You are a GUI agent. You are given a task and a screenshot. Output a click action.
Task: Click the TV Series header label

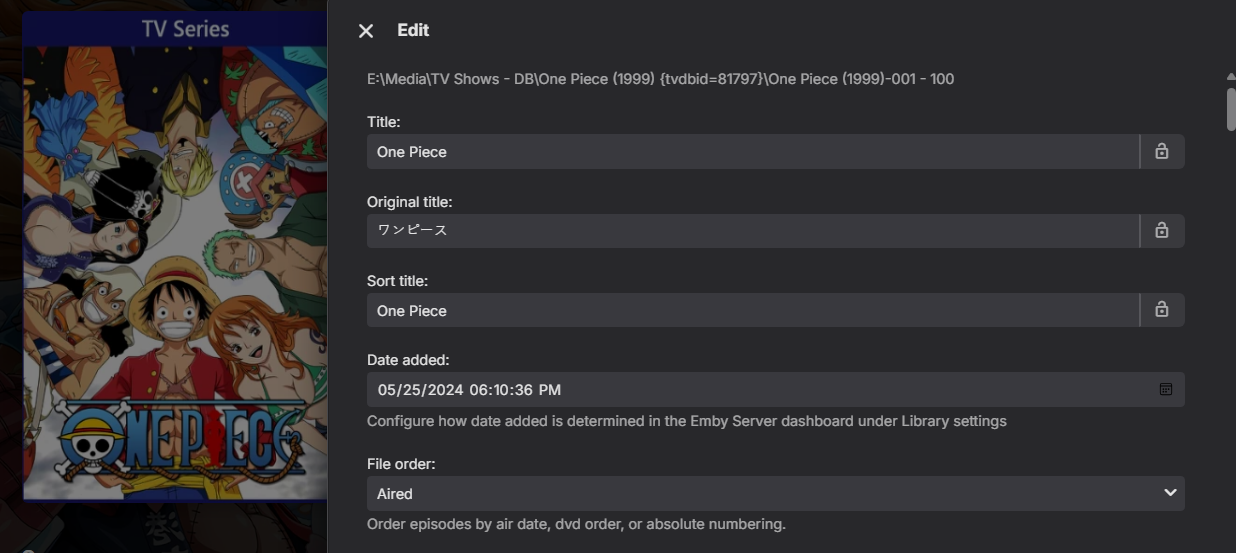185,29
